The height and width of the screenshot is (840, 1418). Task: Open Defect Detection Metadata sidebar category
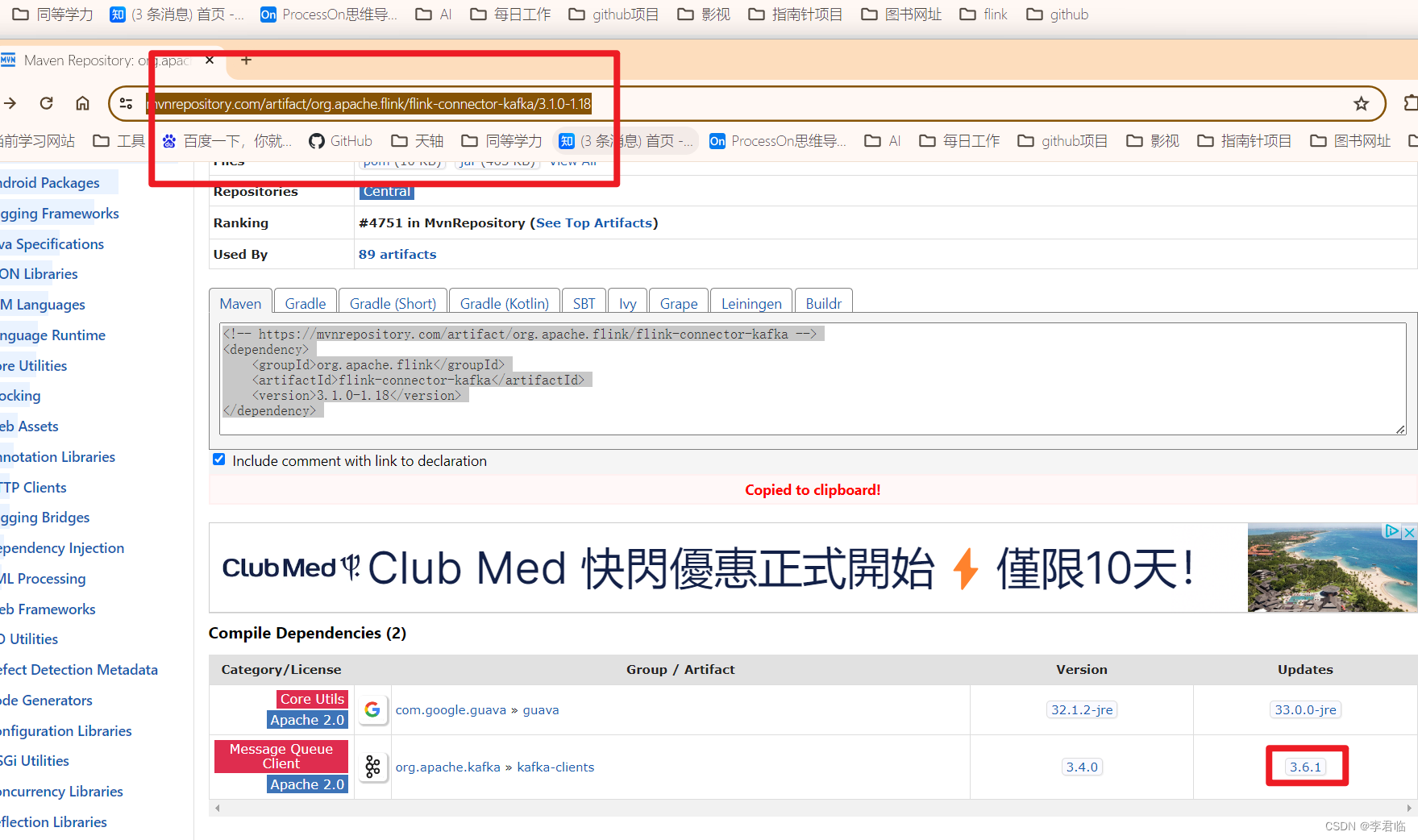click(79, 670)
